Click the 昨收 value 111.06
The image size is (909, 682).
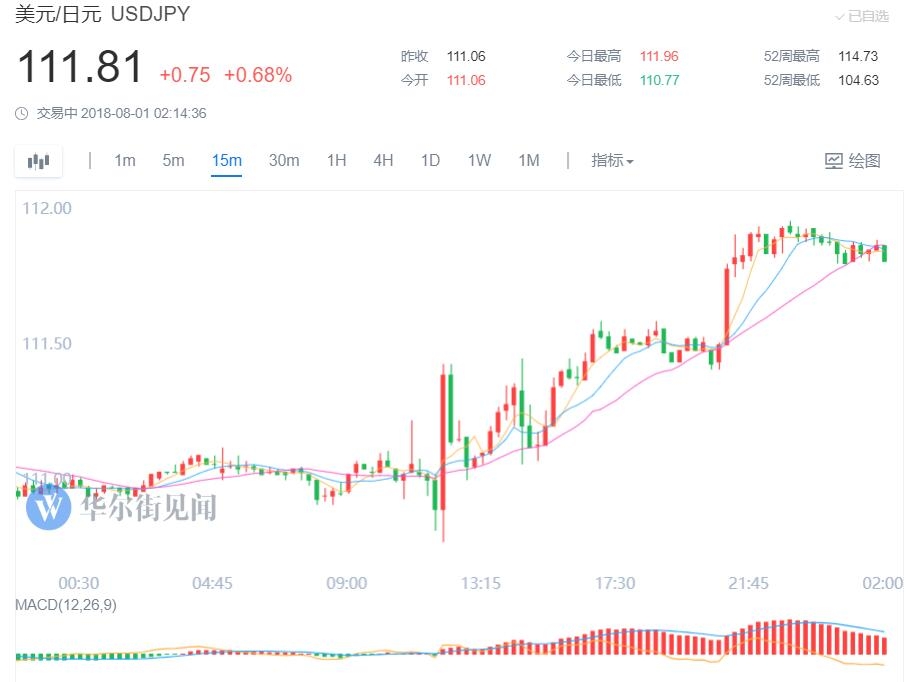pyautogui.click(x=466, y=56)
